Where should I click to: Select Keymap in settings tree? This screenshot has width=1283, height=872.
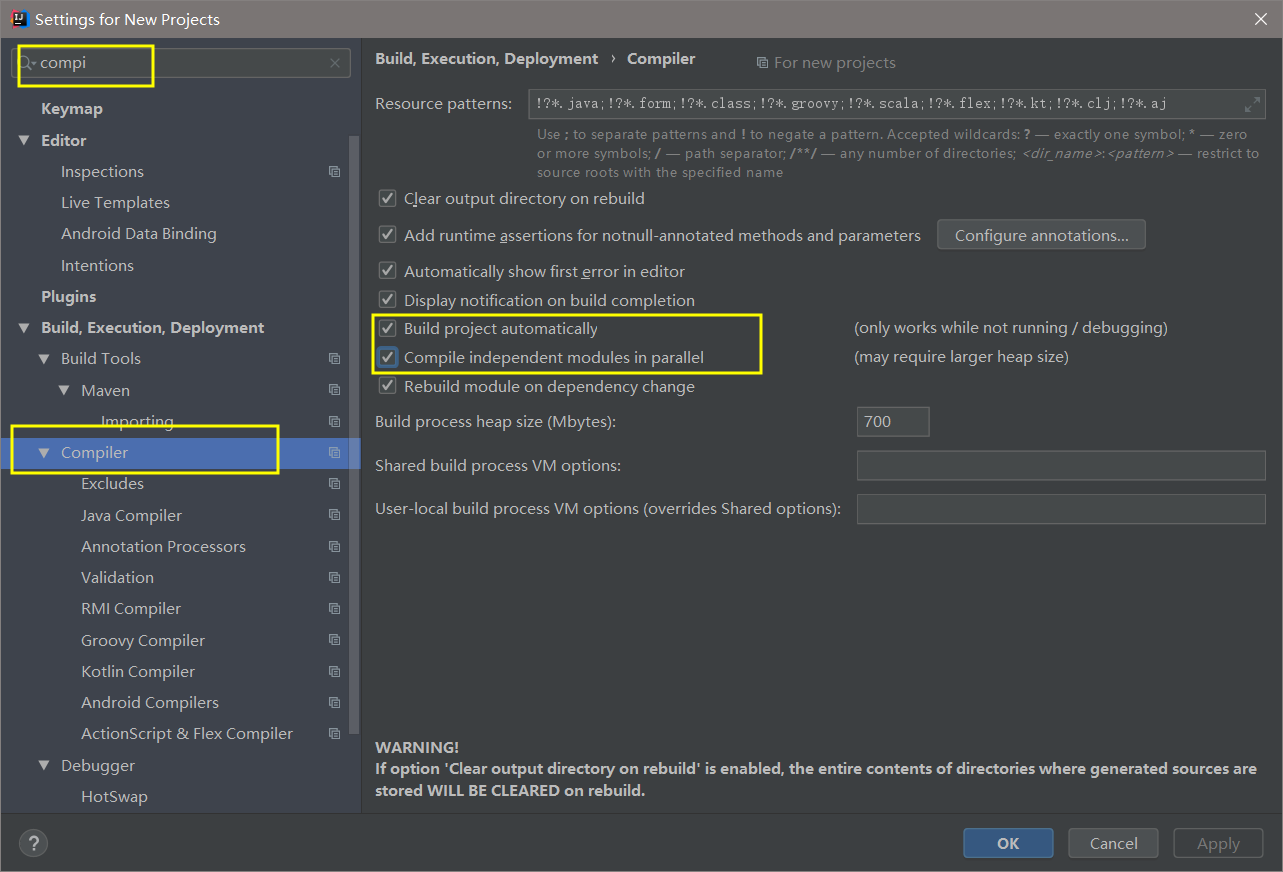[x=72, y=109]
